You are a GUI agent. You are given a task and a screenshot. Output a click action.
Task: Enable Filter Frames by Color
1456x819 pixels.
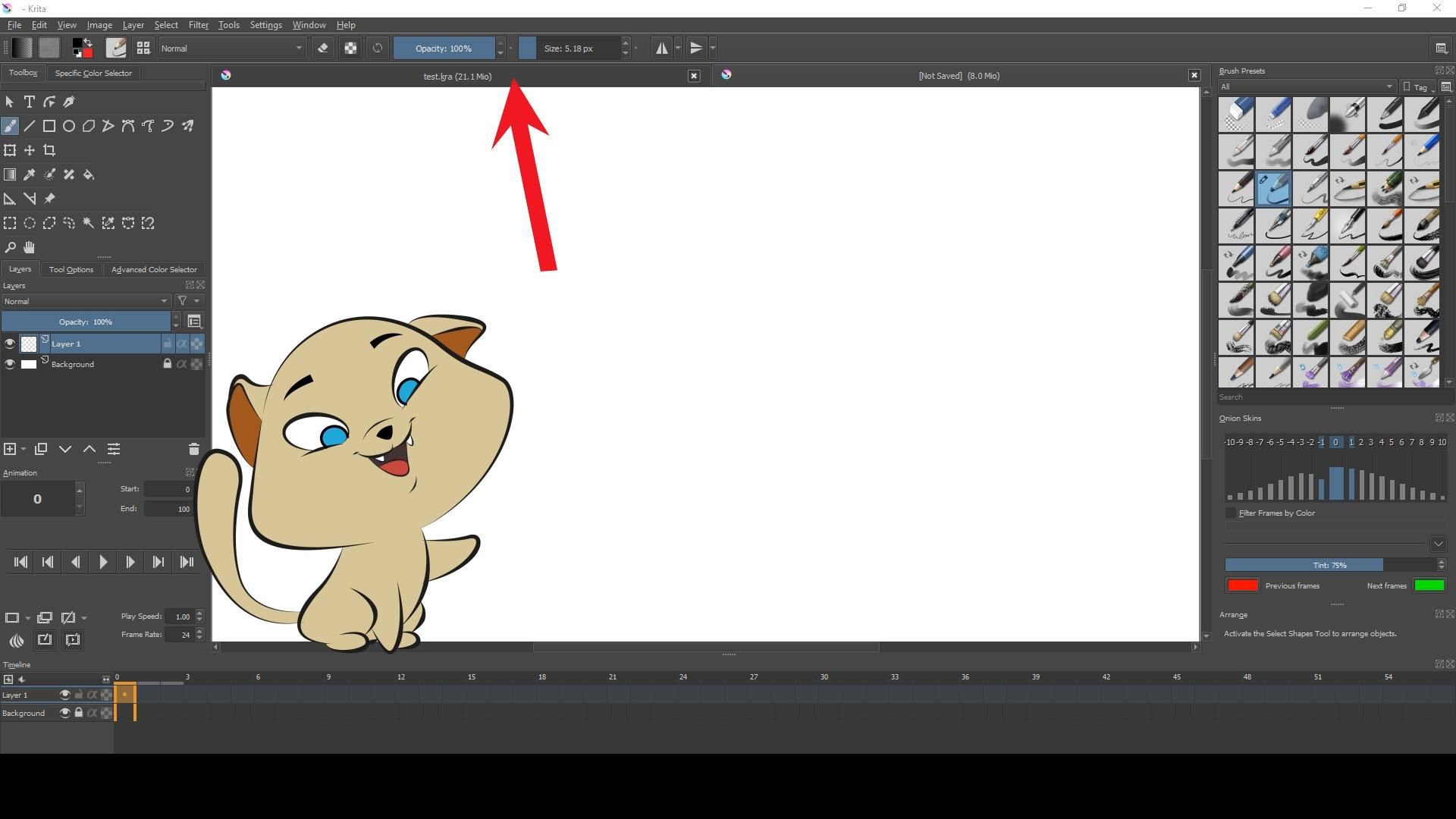click(x=1230, y=513)
